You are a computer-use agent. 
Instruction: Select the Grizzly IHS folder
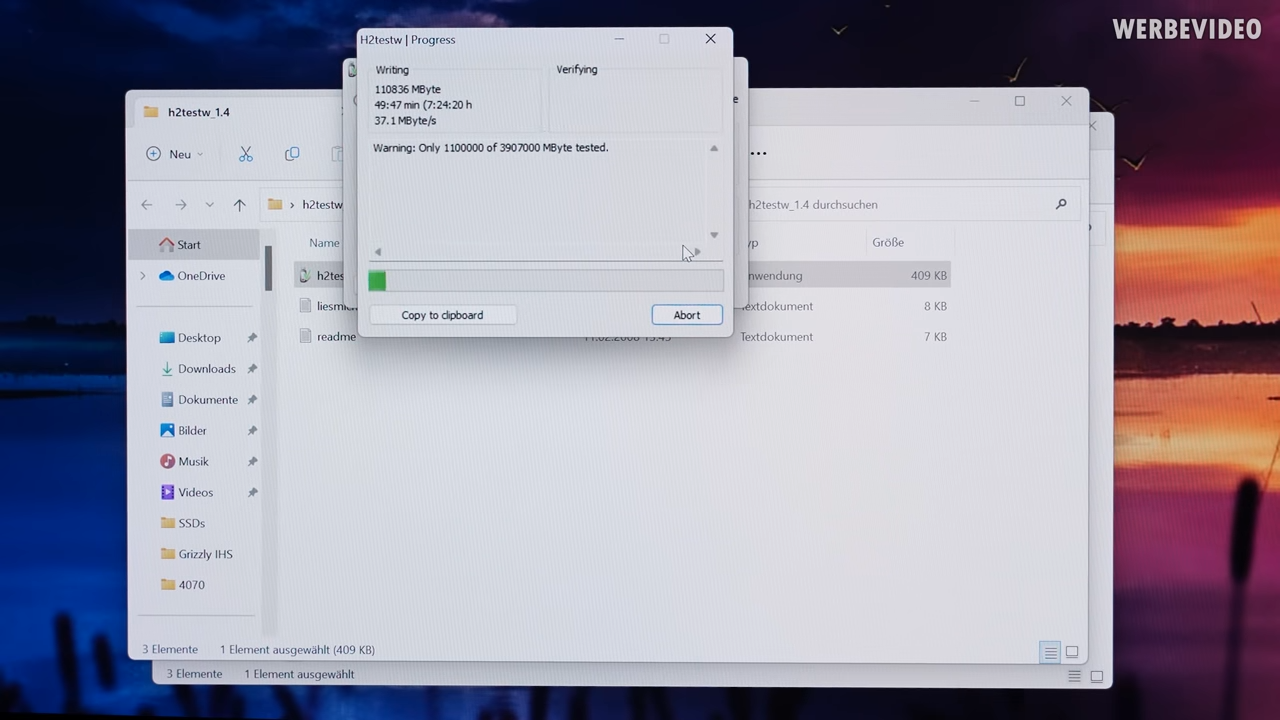pos(204,554)
